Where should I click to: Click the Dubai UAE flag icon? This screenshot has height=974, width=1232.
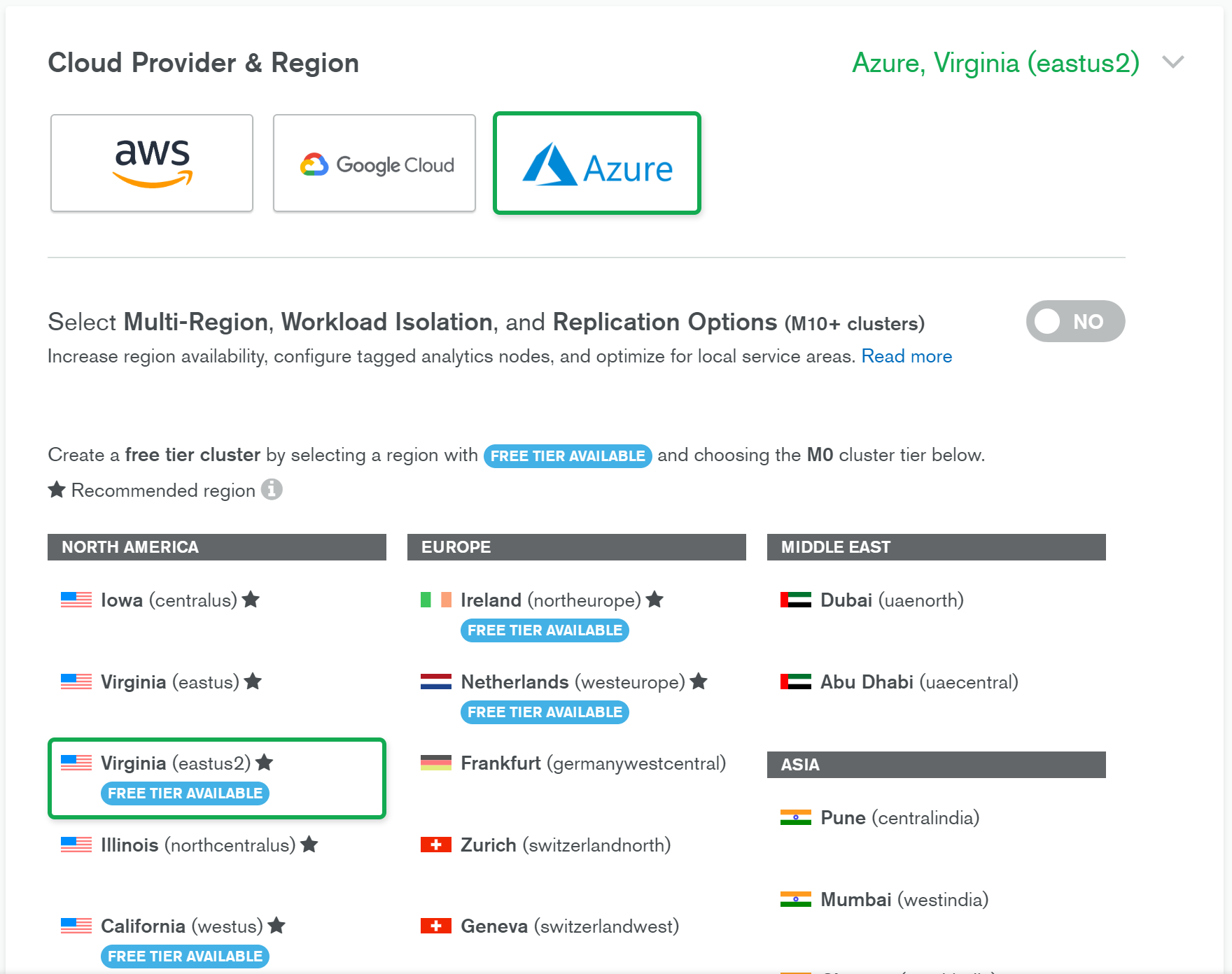794,600
